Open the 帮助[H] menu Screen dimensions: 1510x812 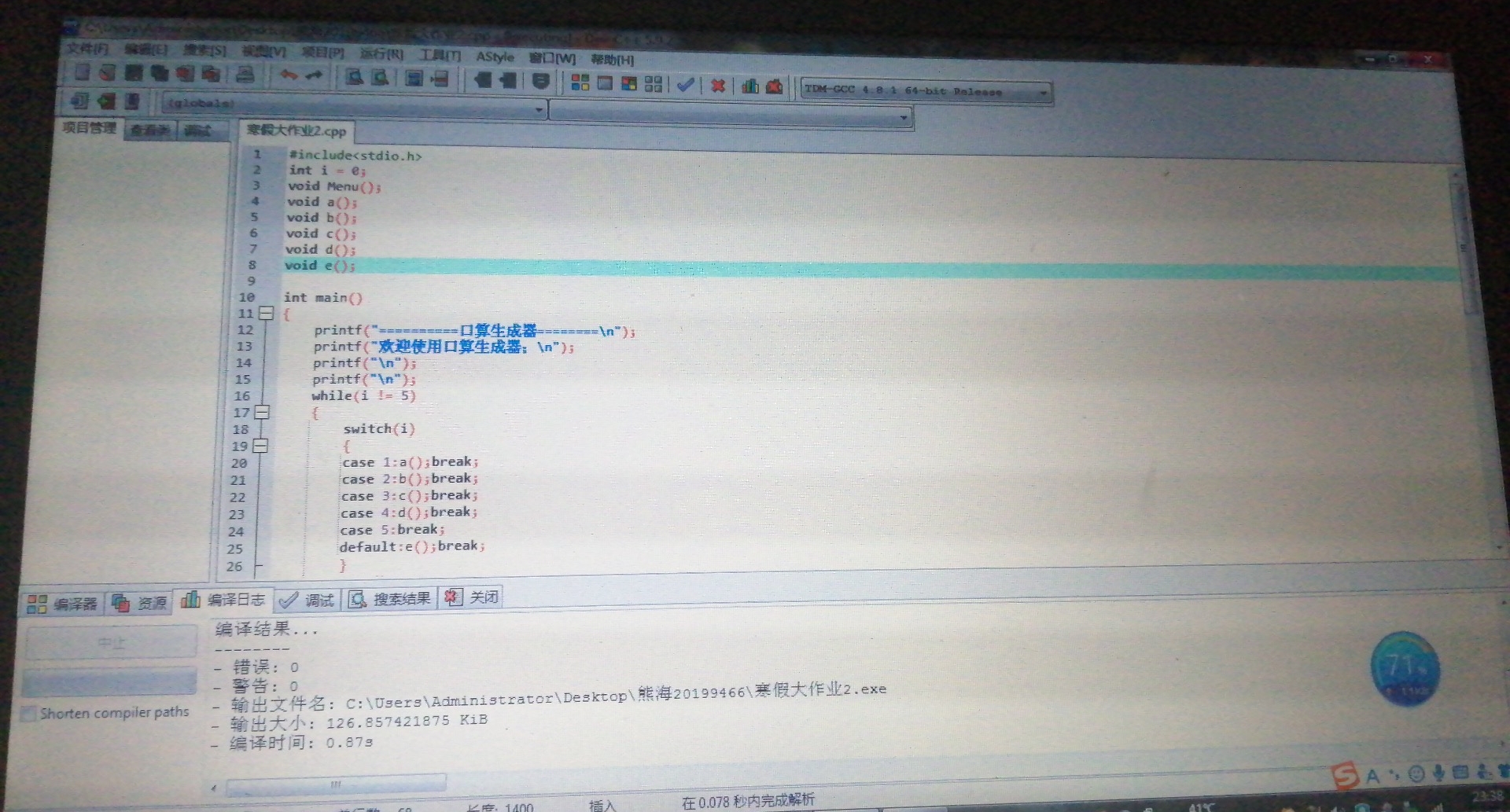coord(612,60)
